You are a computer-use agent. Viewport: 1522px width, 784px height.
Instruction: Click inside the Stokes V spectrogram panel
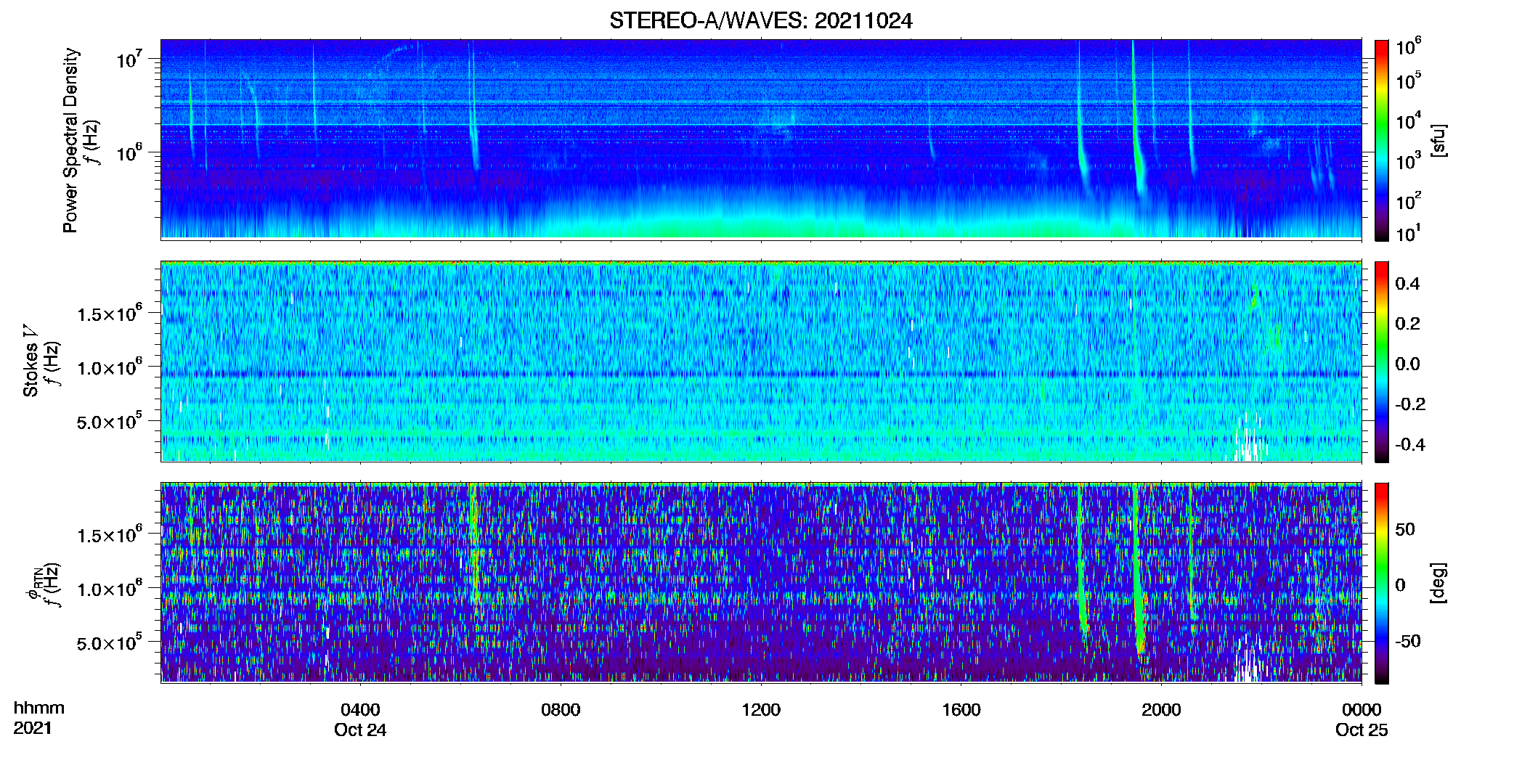coord(761,361)
